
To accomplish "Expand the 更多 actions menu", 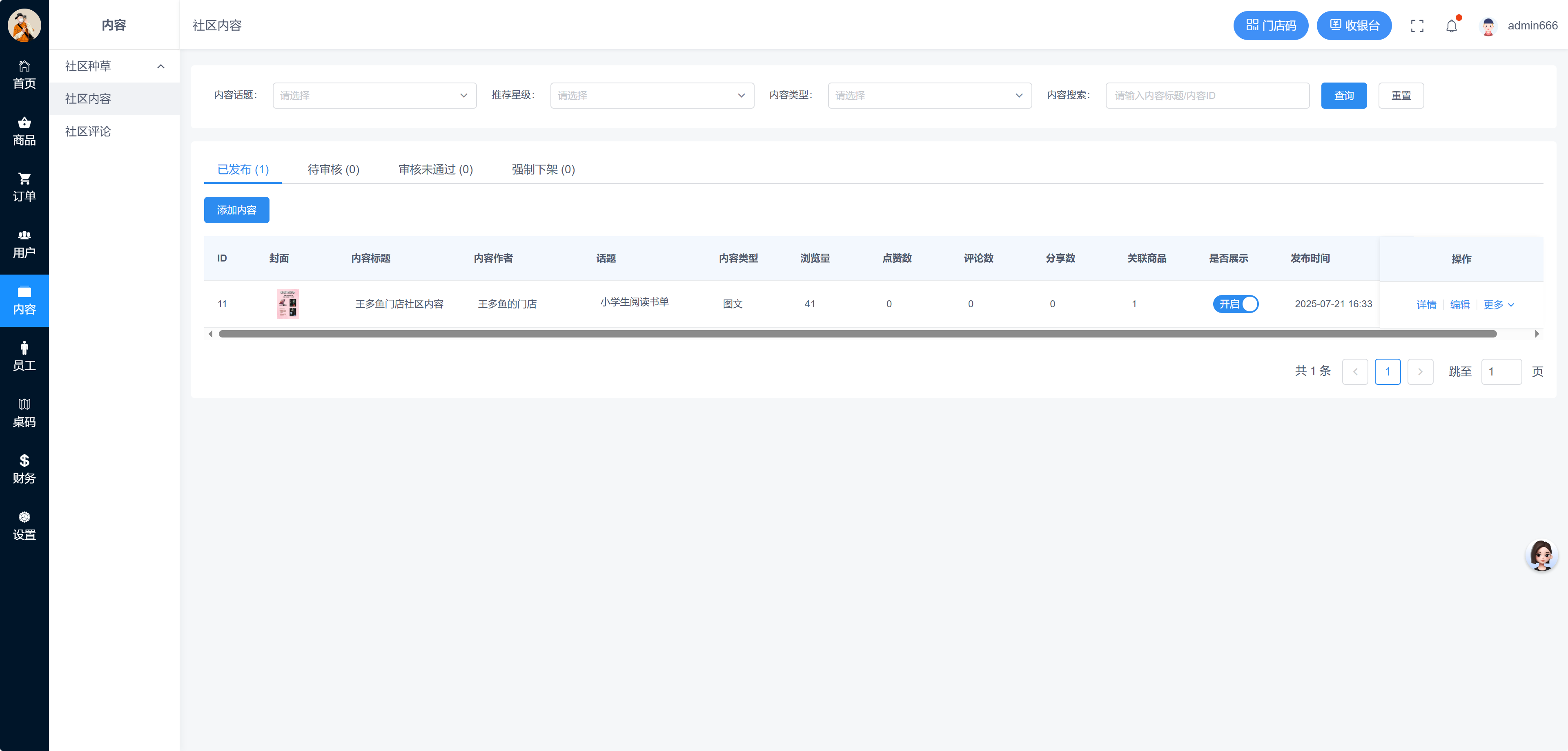I will pyautogui.click(x=1498, y=304).
